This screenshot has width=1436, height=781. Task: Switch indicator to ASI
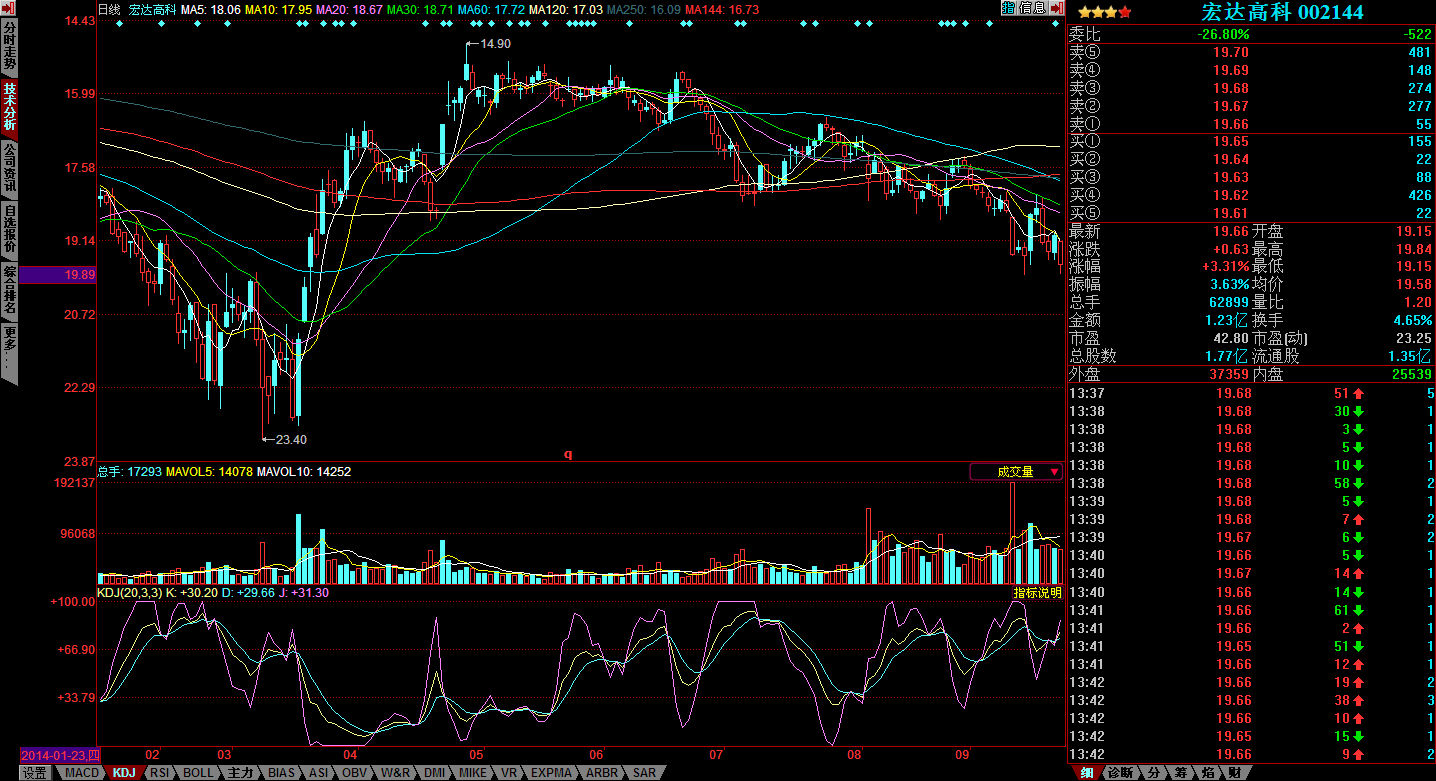318,773
